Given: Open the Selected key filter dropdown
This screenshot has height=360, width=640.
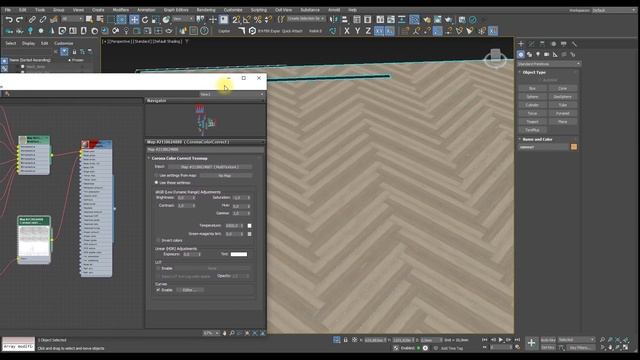Looking at the screenshot, I should (x=576, y=340).
